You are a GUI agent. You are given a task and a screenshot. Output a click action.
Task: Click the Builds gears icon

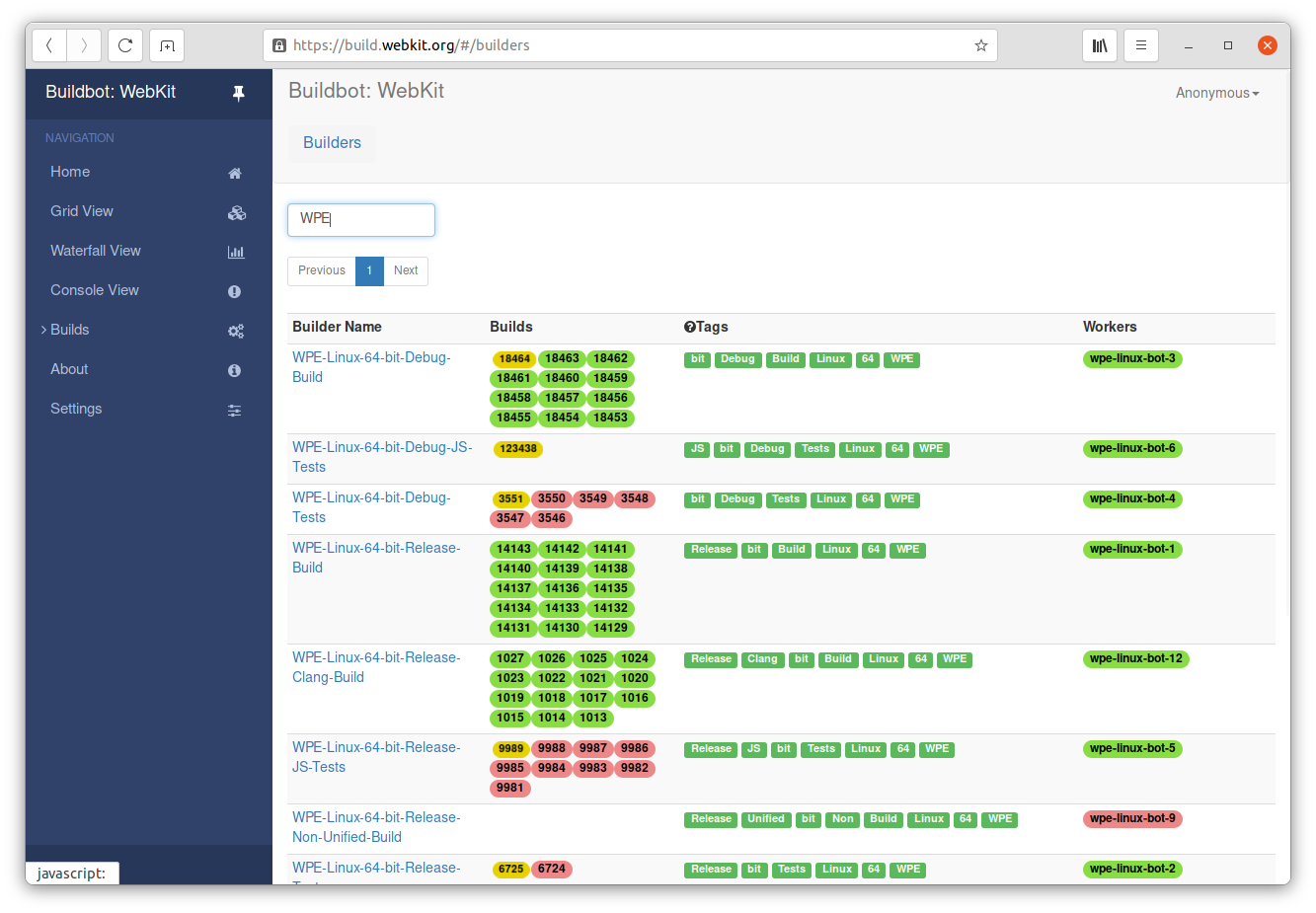click(x=236, y=331)
